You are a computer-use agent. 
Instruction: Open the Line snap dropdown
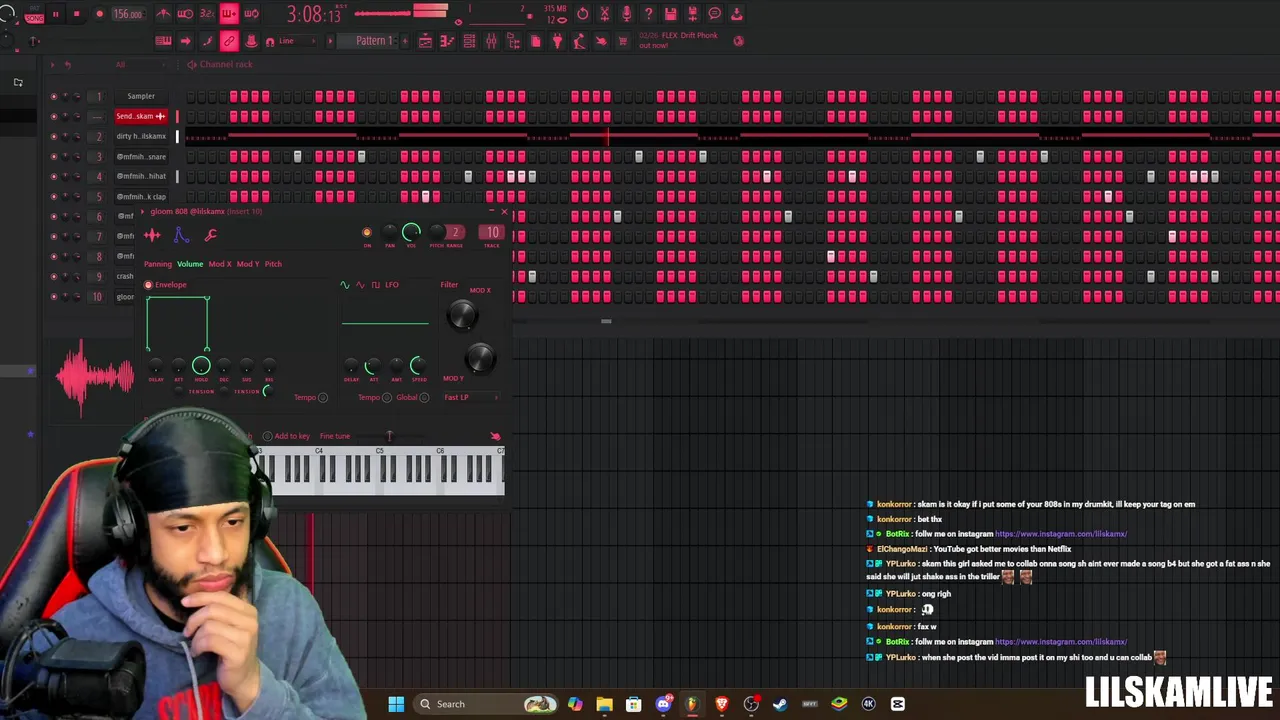(296, 41)
